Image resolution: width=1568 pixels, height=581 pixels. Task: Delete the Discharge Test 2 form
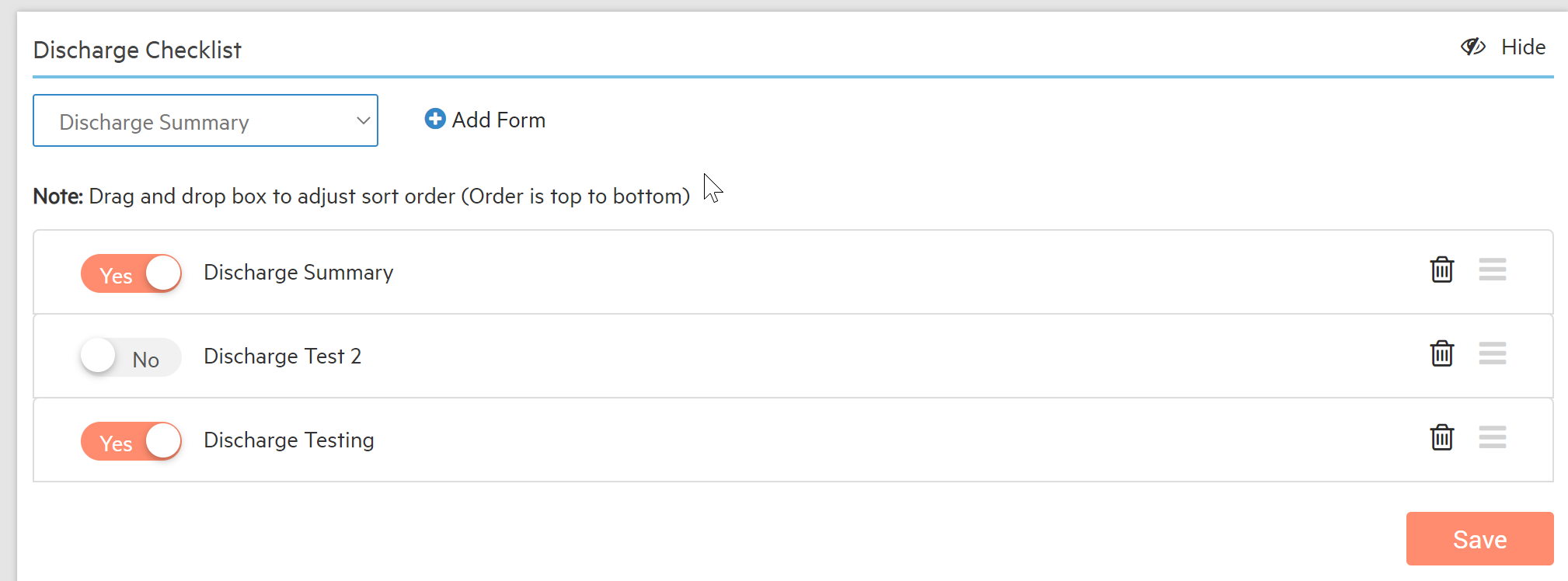click(x=1442, y=353)
